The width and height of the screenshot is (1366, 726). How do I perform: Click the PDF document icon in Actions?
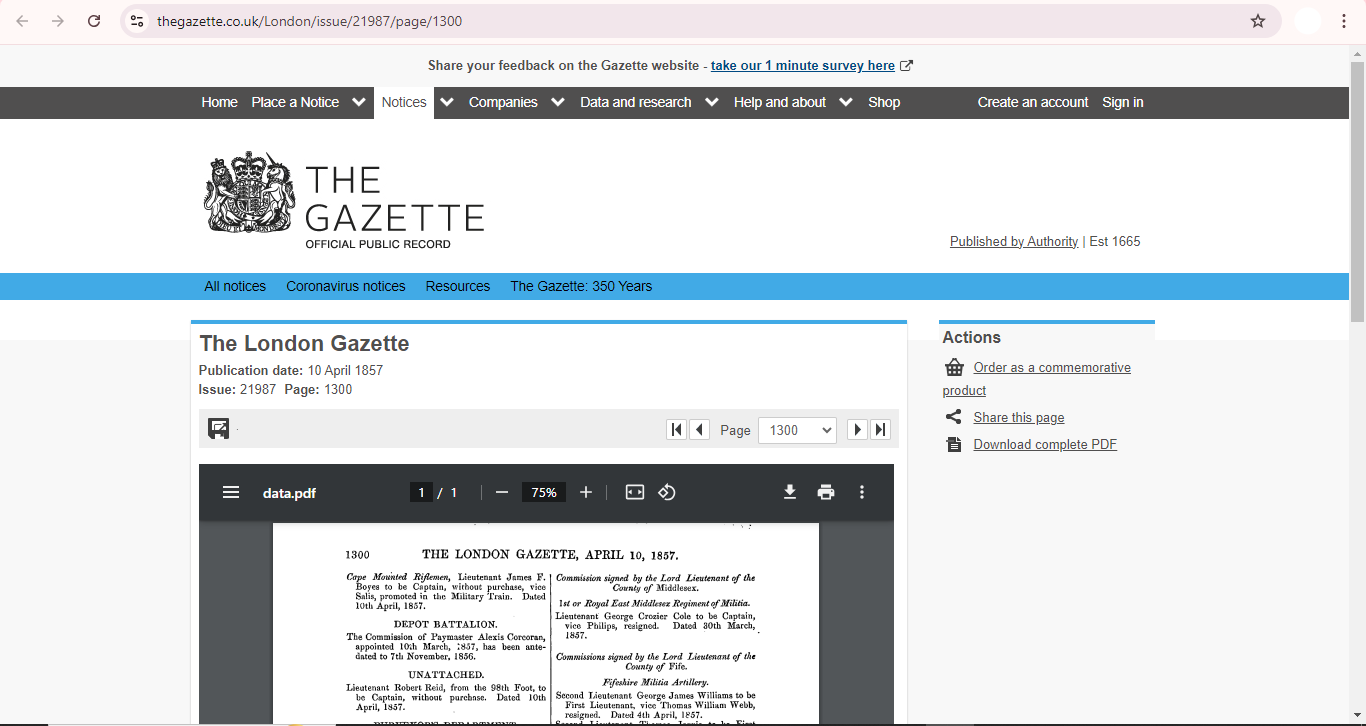coord(954,445)
